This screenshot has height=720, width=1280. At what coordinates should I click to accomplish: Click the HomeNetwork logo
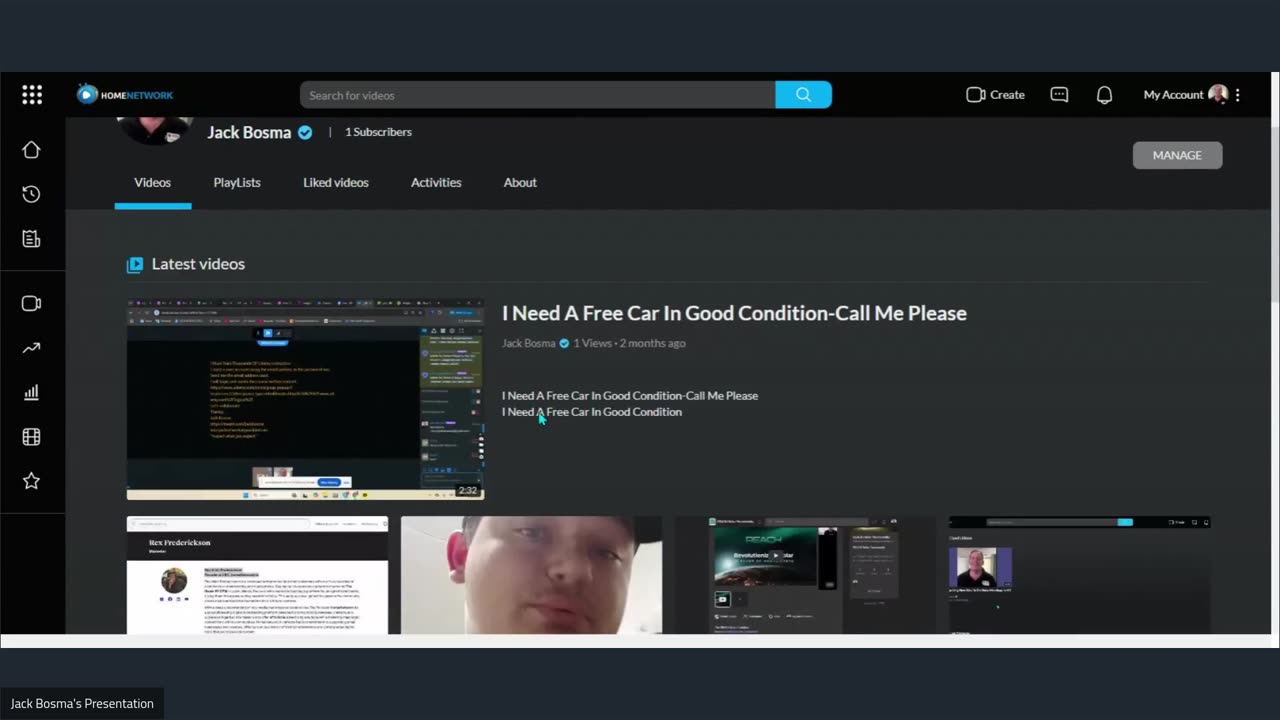click(125, 94)
